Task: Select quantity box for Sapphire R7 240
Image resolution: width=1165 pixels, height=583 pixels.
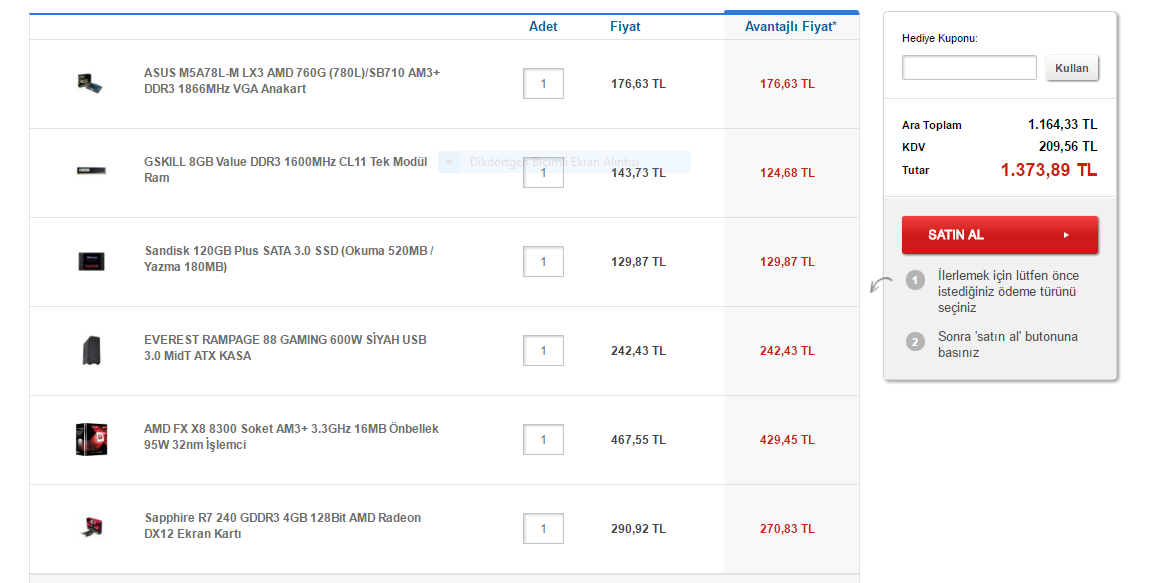Action: 543,529
